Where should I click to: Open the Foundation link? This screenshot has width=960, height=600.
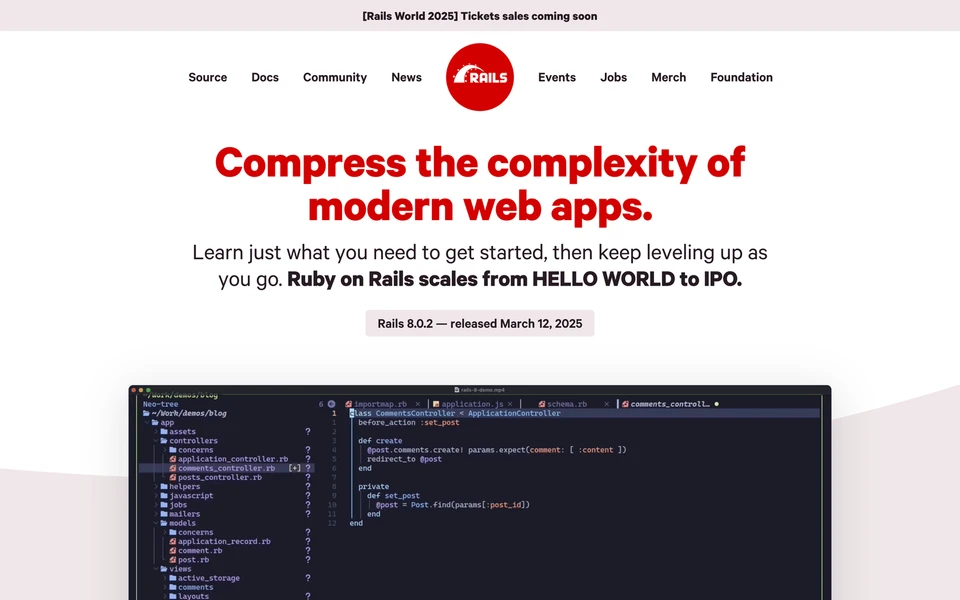(741, 77)
